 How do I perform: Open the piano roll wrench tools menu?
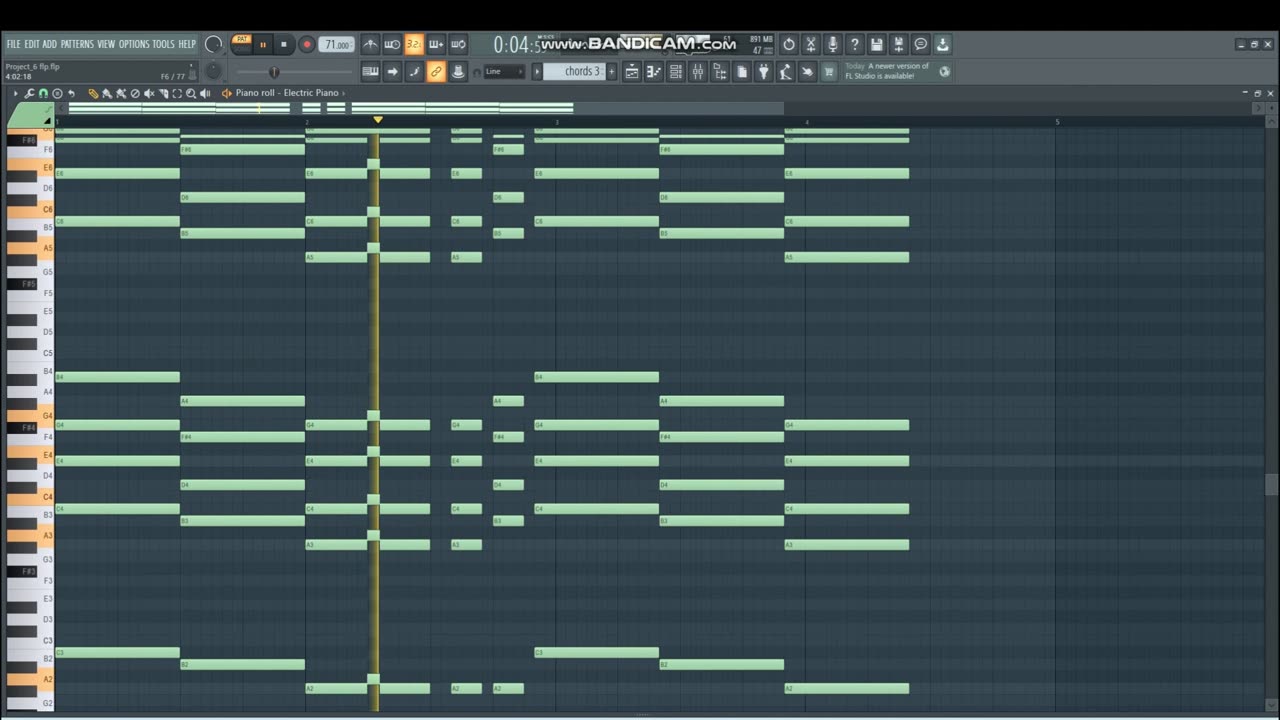click(x=30, y=93)
